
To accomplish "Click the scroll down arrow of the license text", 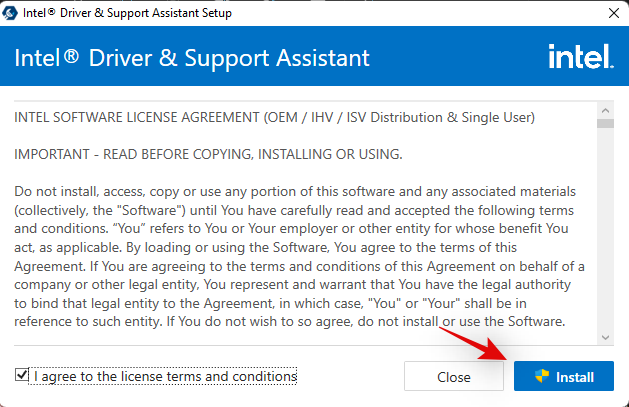I will click(x=605, y=338).
